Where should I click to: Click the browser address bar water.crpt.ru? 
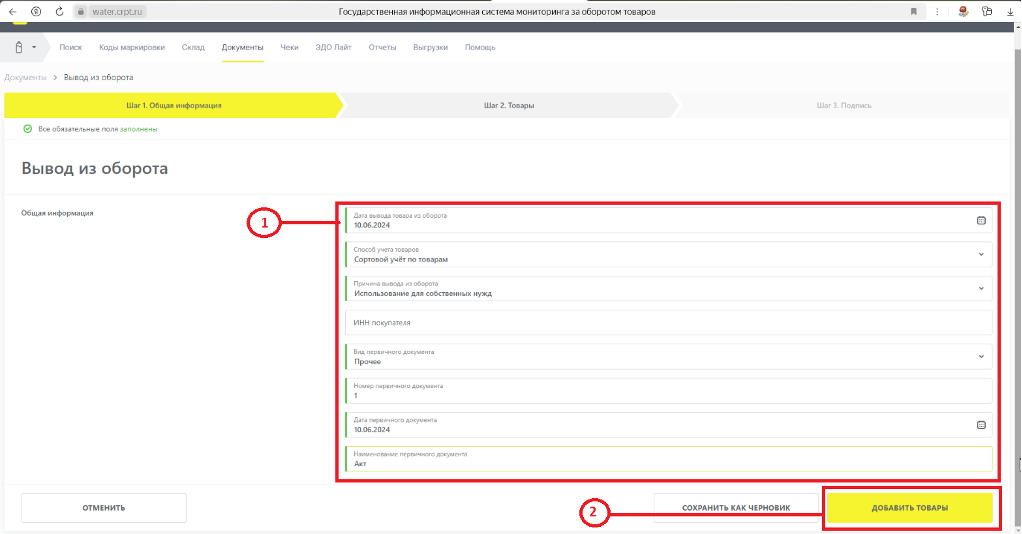point(117,12)
